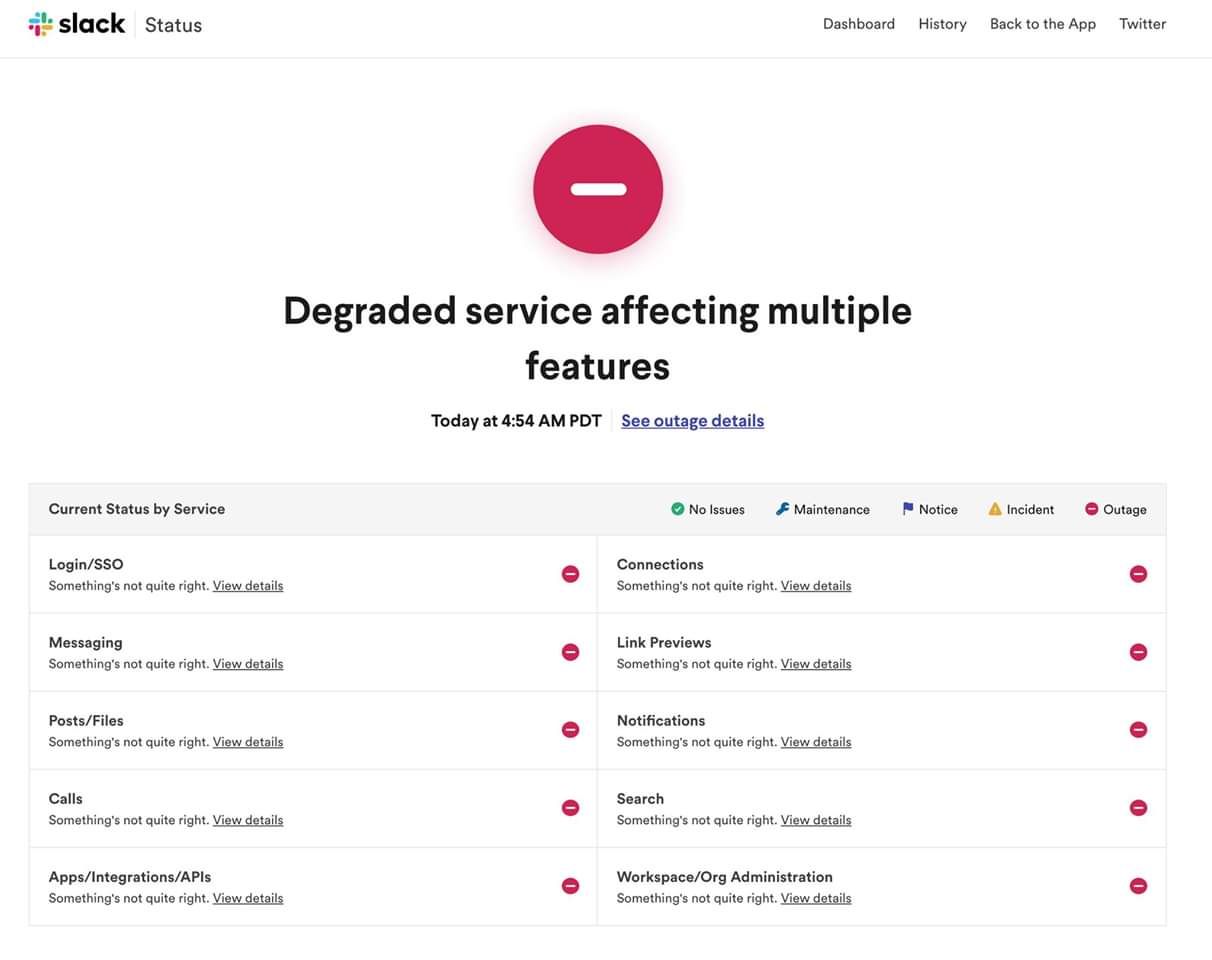This screenshot has height=960, width=1212.
Task: Click the Status label beside Slack logo
Action: point(173,25)
